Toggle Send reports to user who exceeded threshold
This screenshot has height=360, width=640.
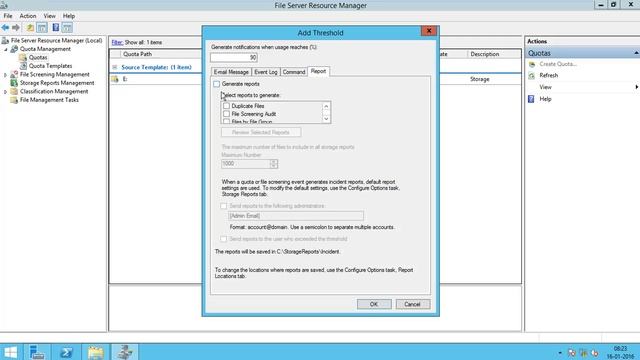224,239
